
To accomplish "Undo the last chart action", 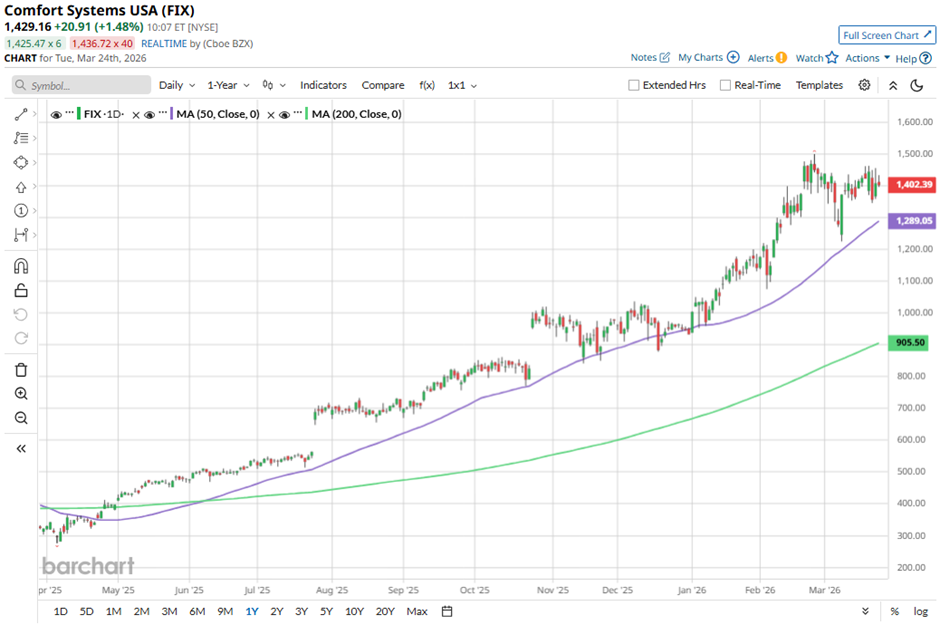I will coord(21,314).
